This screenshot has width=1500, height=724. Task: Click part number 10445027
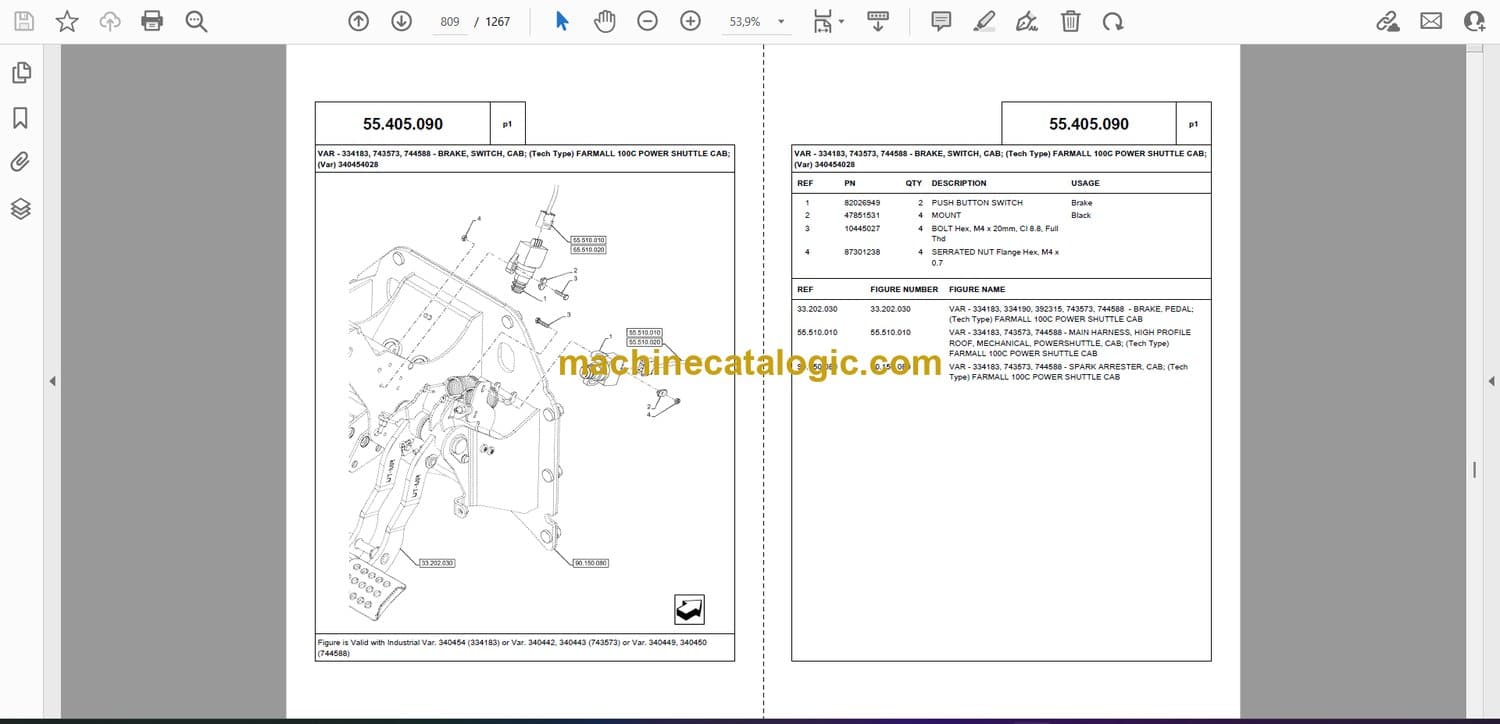point(862,229)
